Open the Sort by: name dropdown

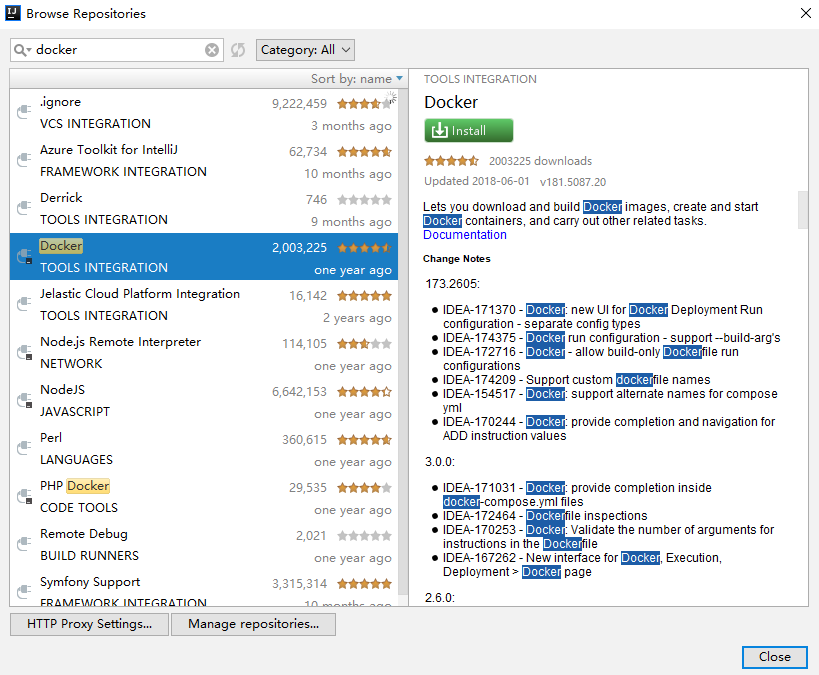[x=357, y=79]
